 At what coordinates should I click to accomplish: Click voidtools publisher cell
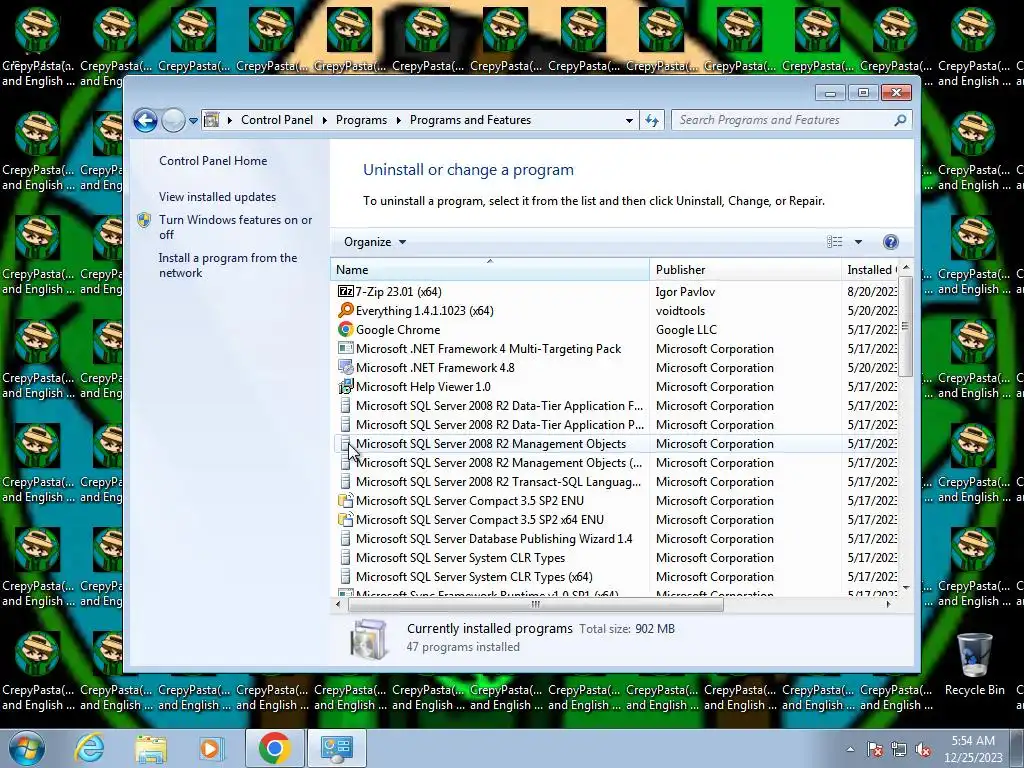pyautogui.click(x=680, y=311)
